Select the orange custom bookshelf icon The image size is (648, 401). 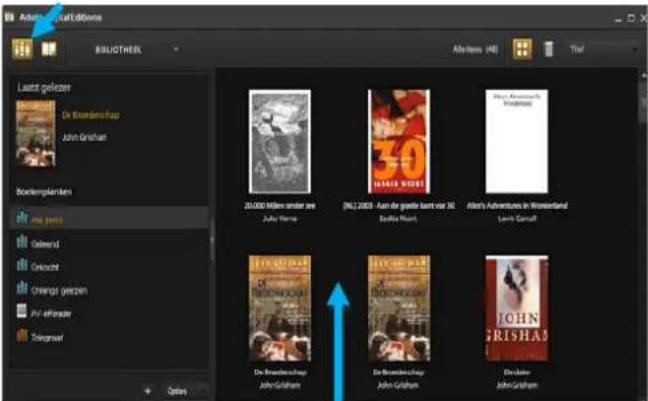click(22, 336)
